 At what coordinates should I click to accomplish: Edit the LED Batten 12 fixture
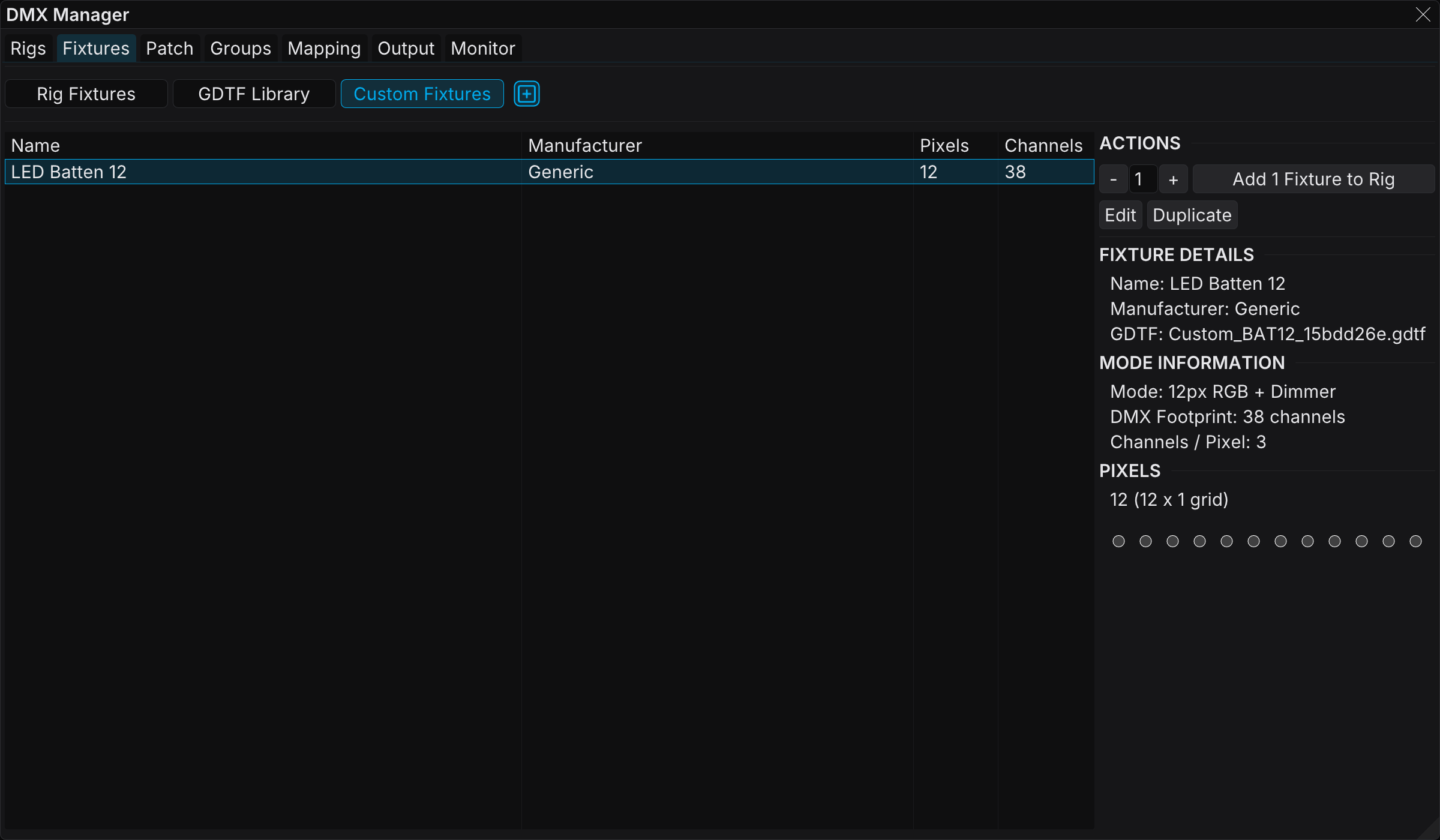point(1121,215)
